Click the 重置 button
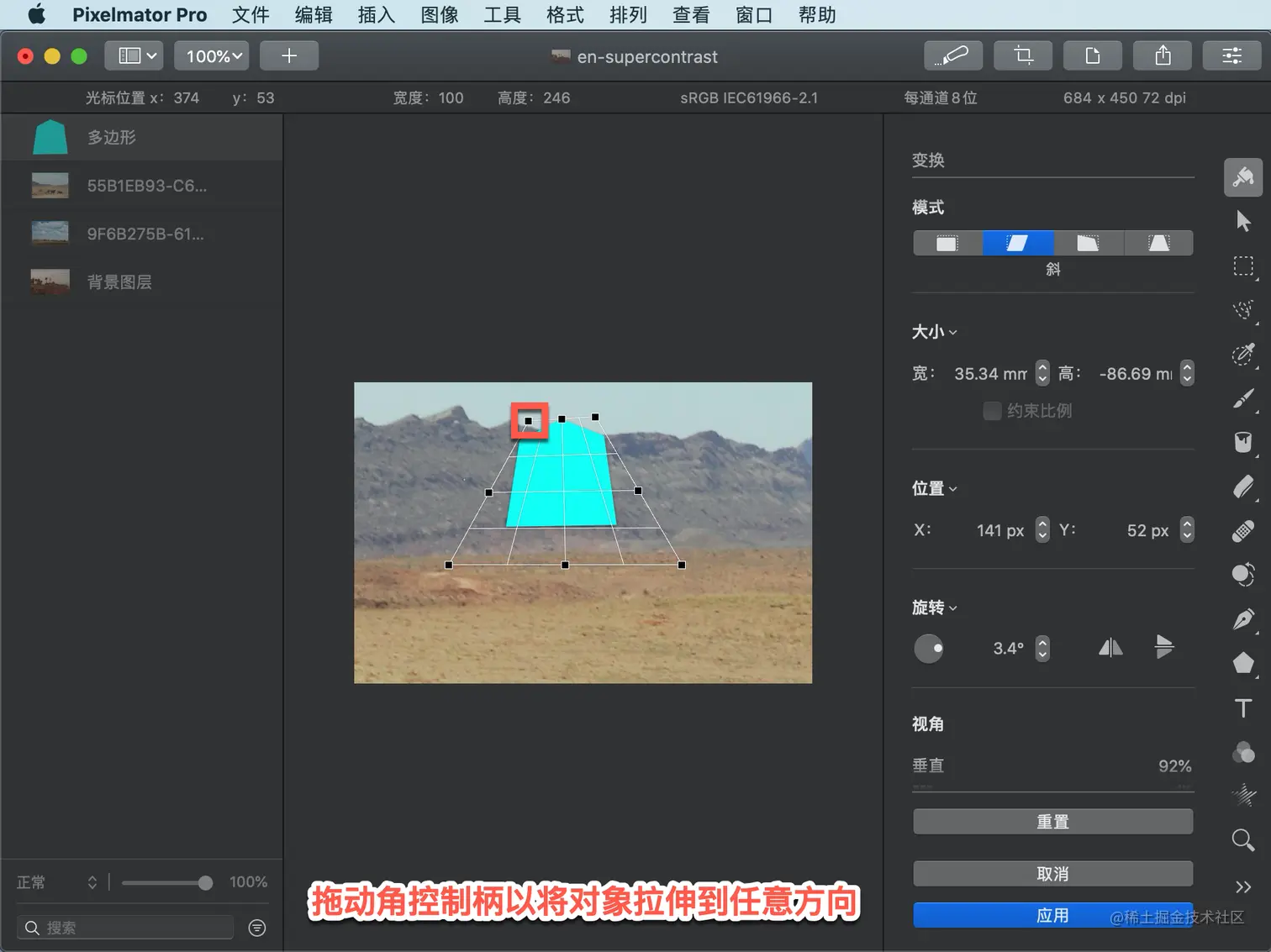 1052,822
